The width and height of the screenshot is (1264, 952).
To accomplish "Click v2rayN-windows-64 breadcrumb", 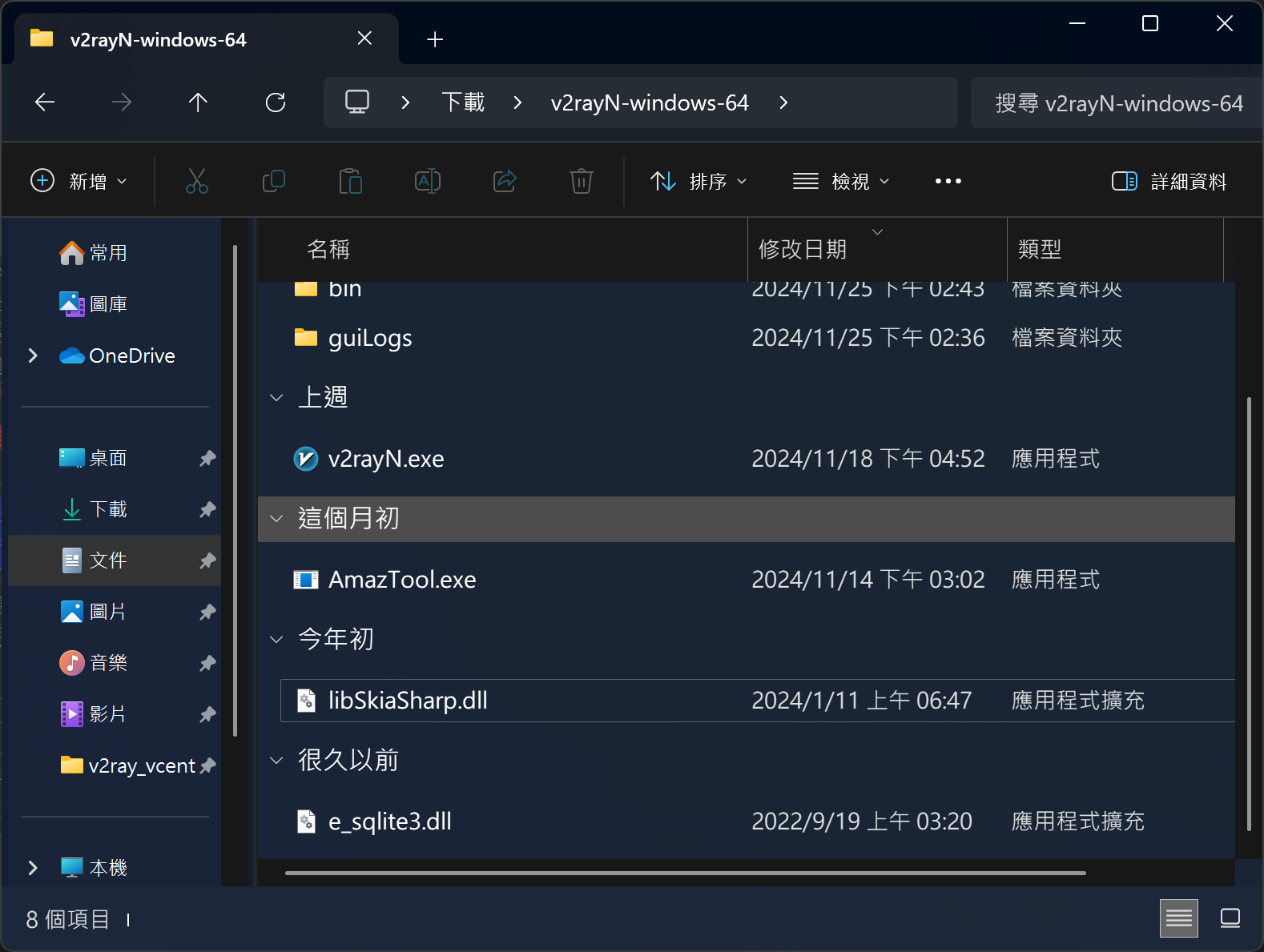I will pyautogui.click(x=650, y=102).
